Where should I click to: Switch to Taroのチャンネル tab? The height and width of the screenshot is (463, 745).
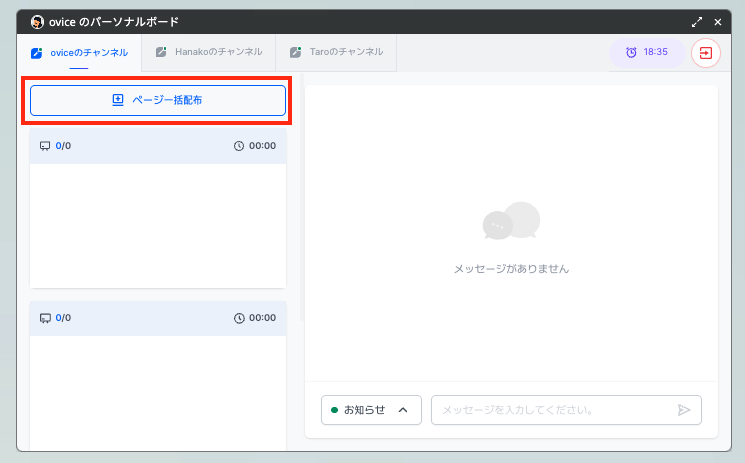(x=336, y=52)
